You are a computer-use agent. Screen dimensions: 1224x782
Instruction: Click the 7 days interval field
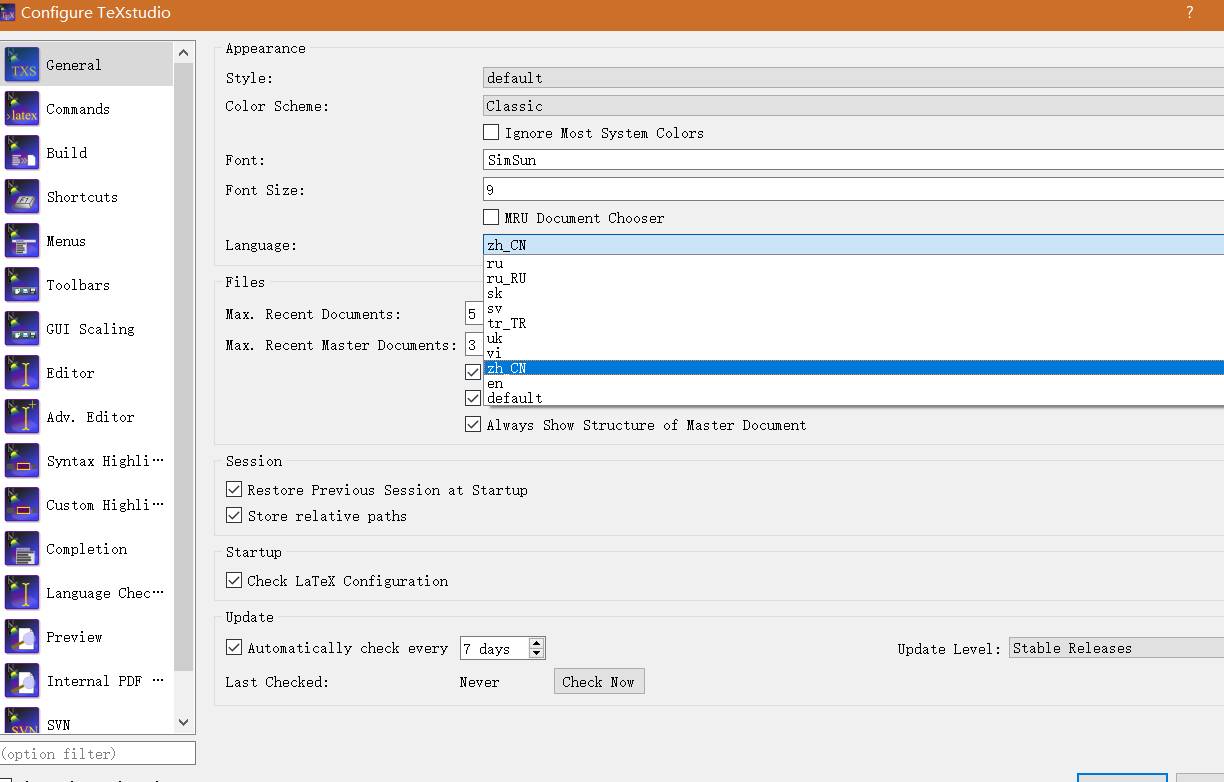495,649
